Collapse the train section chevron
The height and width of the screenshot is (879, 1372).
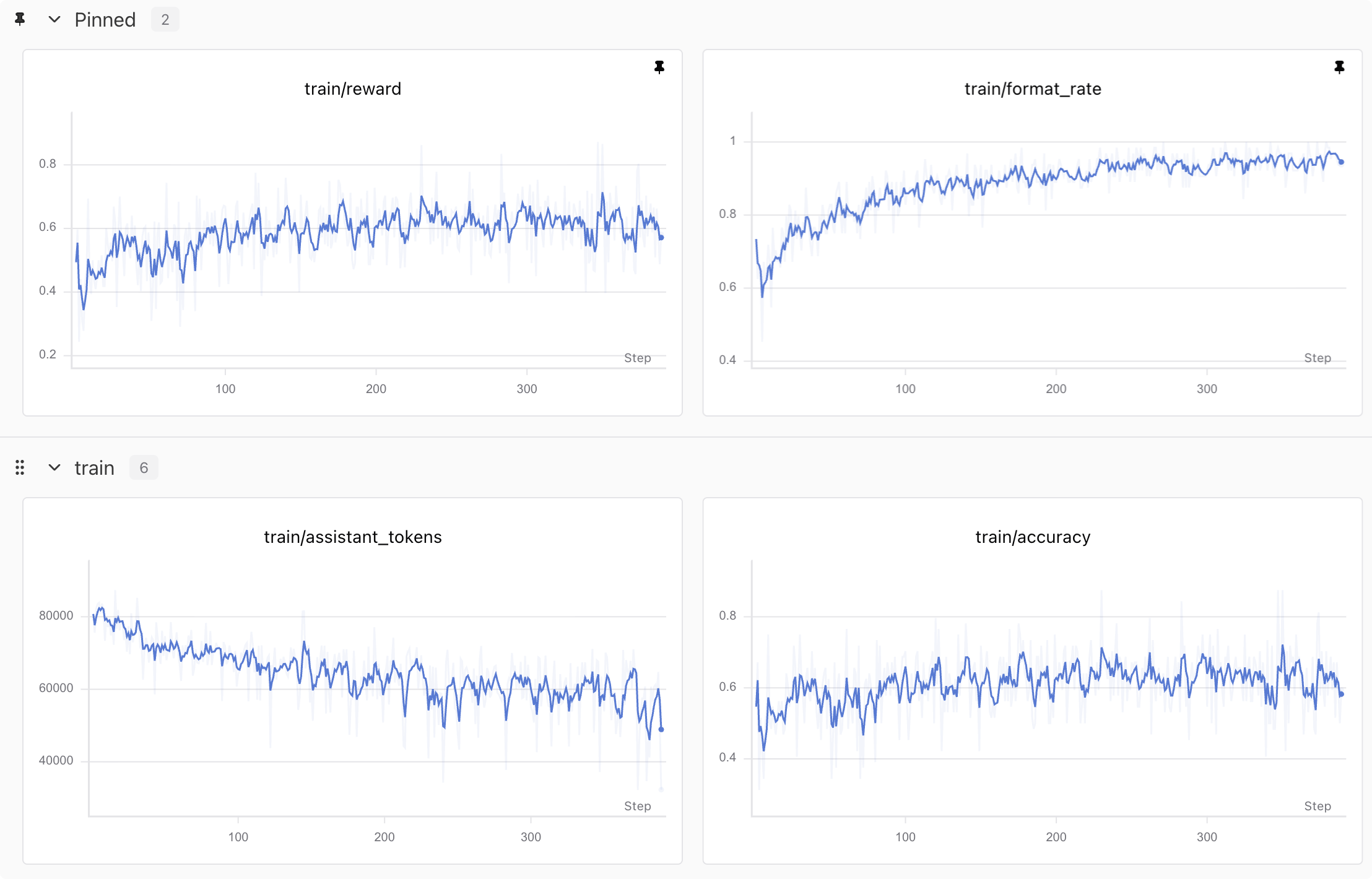[x=54, y=467]
